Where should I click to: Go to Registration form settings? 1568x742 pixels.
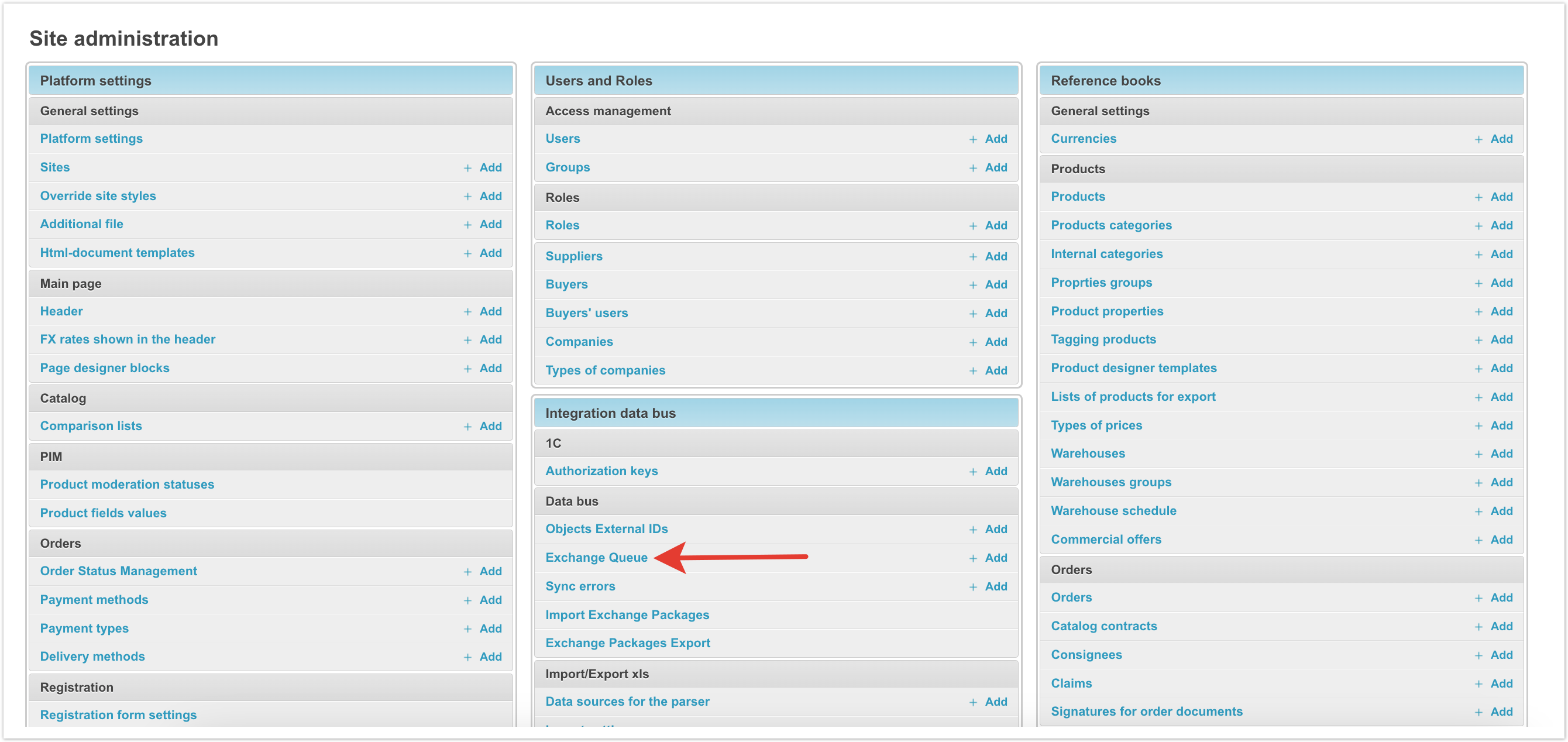click(x=118, y=714)
